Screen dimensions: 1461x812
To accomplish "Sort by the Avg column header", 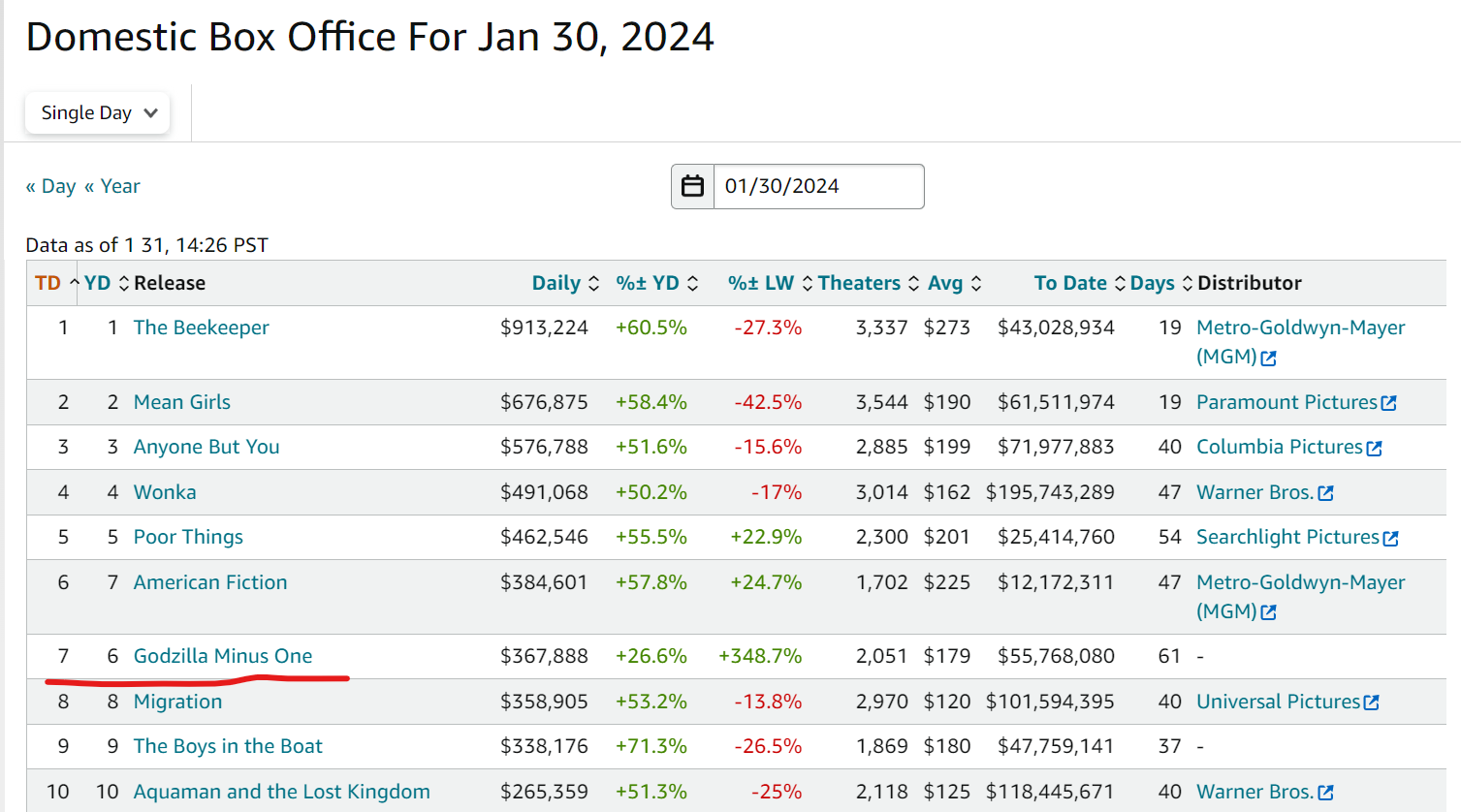I will [x=944, y=283].
